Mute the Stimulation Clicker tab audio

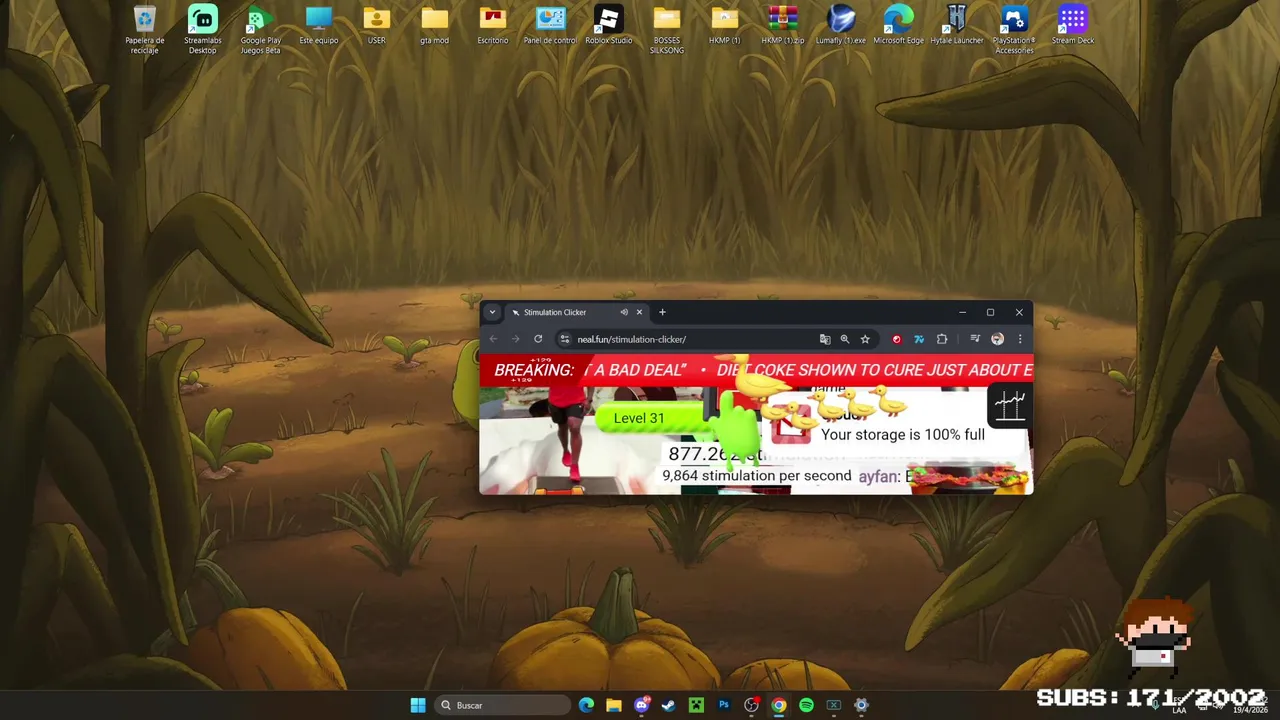[624, 312]
